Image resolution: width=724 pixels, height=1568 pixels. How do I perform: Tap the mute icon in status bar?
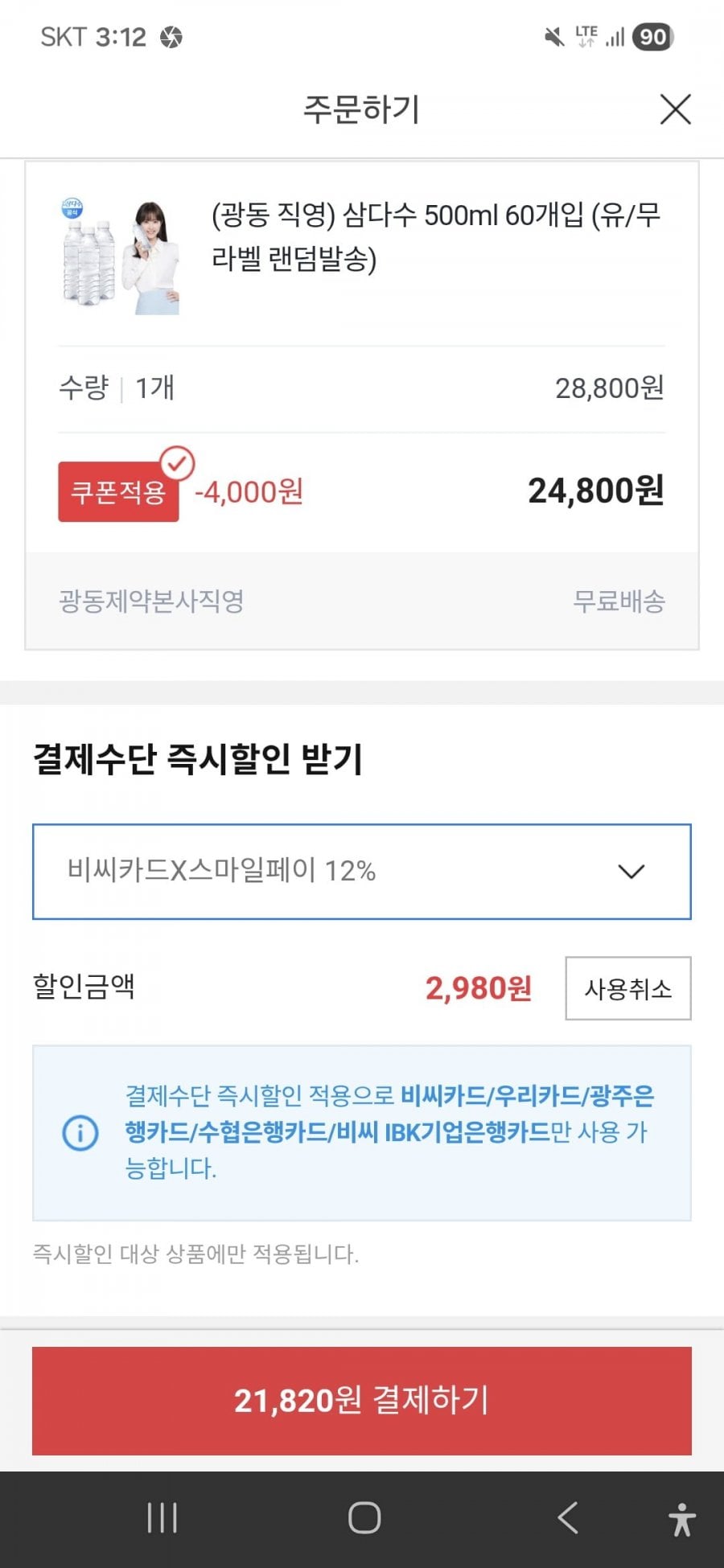(x=554, y=37)
